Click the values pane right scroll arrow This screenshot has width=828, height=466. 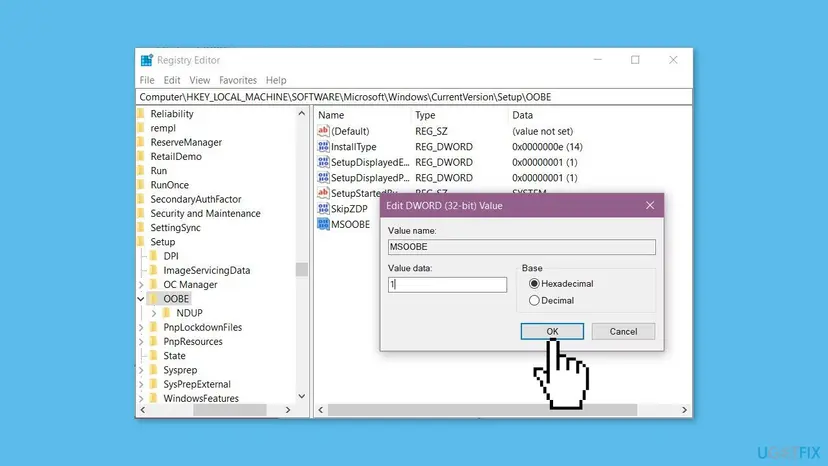click(684, 410)
